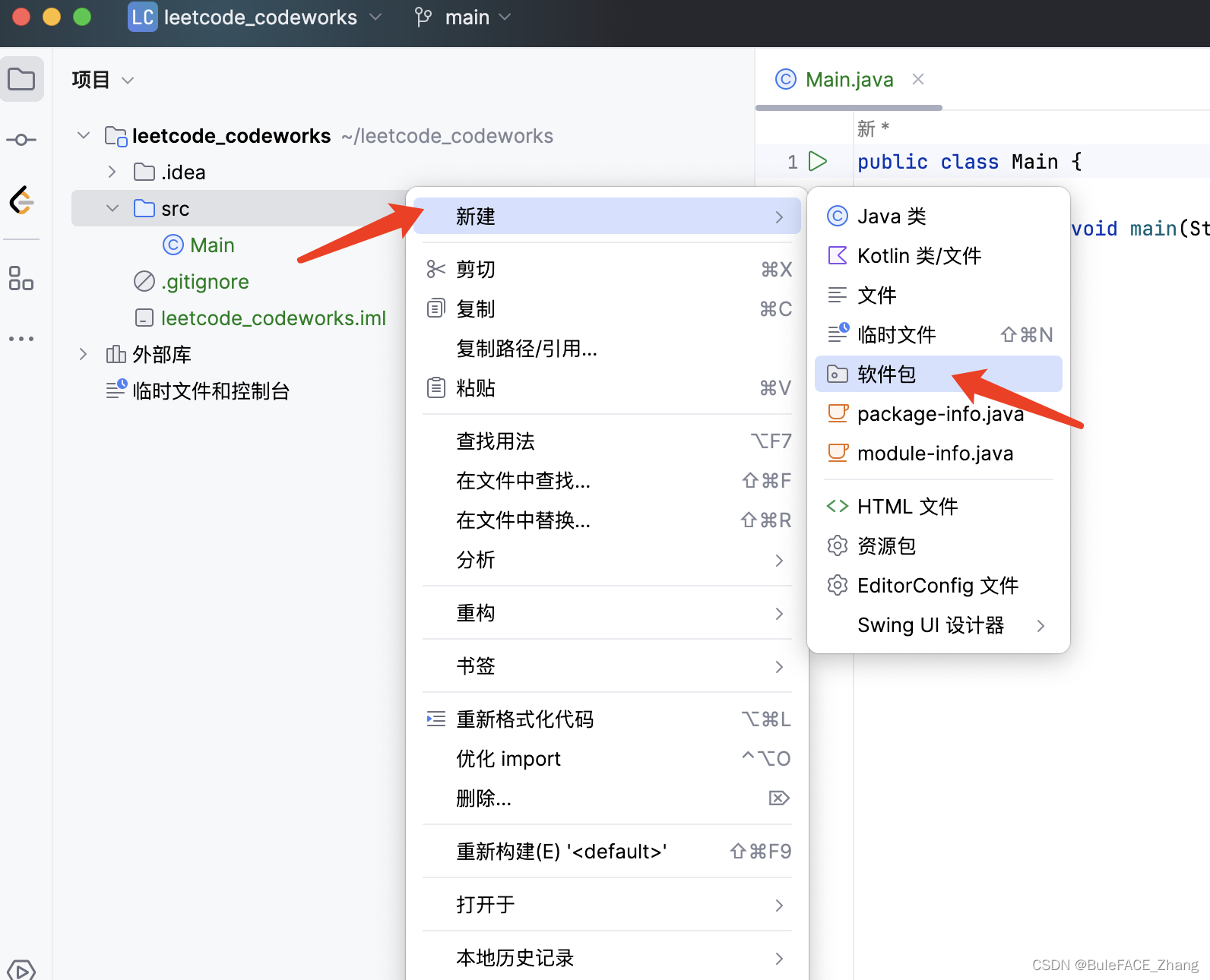
Task: Open the Commit tool window icon
Action: pyautogui.click(x=21, y=140)
